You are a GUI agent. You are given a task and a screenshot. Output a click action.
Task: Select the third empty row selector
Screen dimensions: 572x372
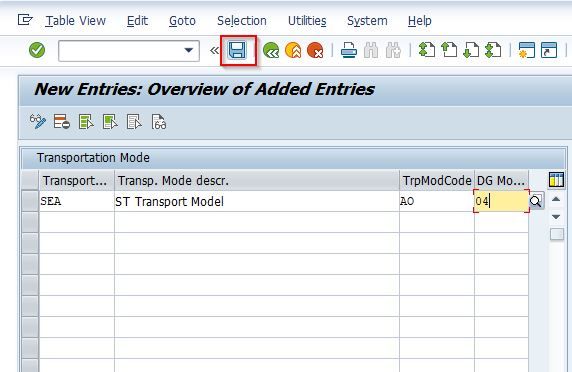(x=30, y=264)
